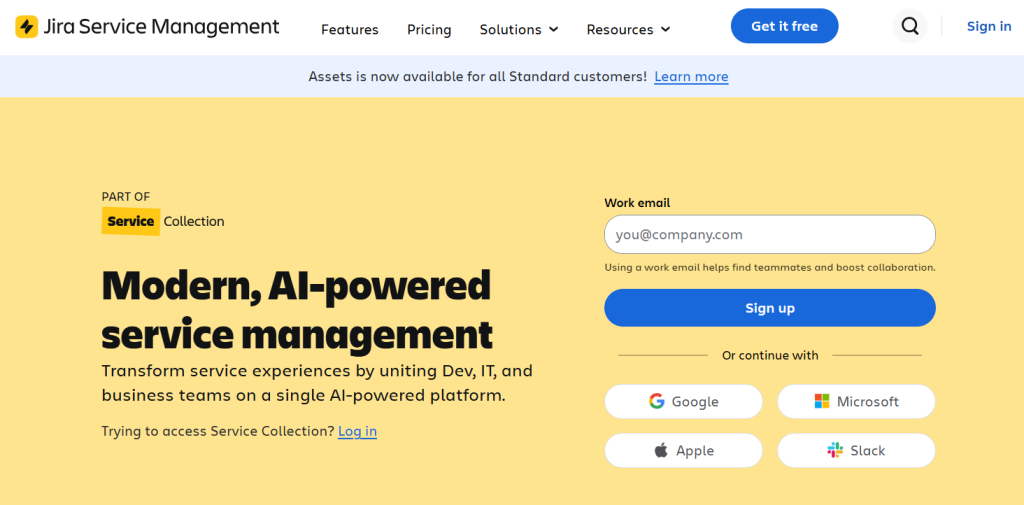Click the Slack logo icon

pos(835,450)
